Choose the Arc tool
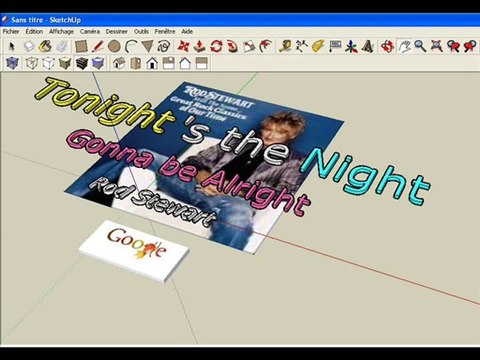 (x=131, y=46)
